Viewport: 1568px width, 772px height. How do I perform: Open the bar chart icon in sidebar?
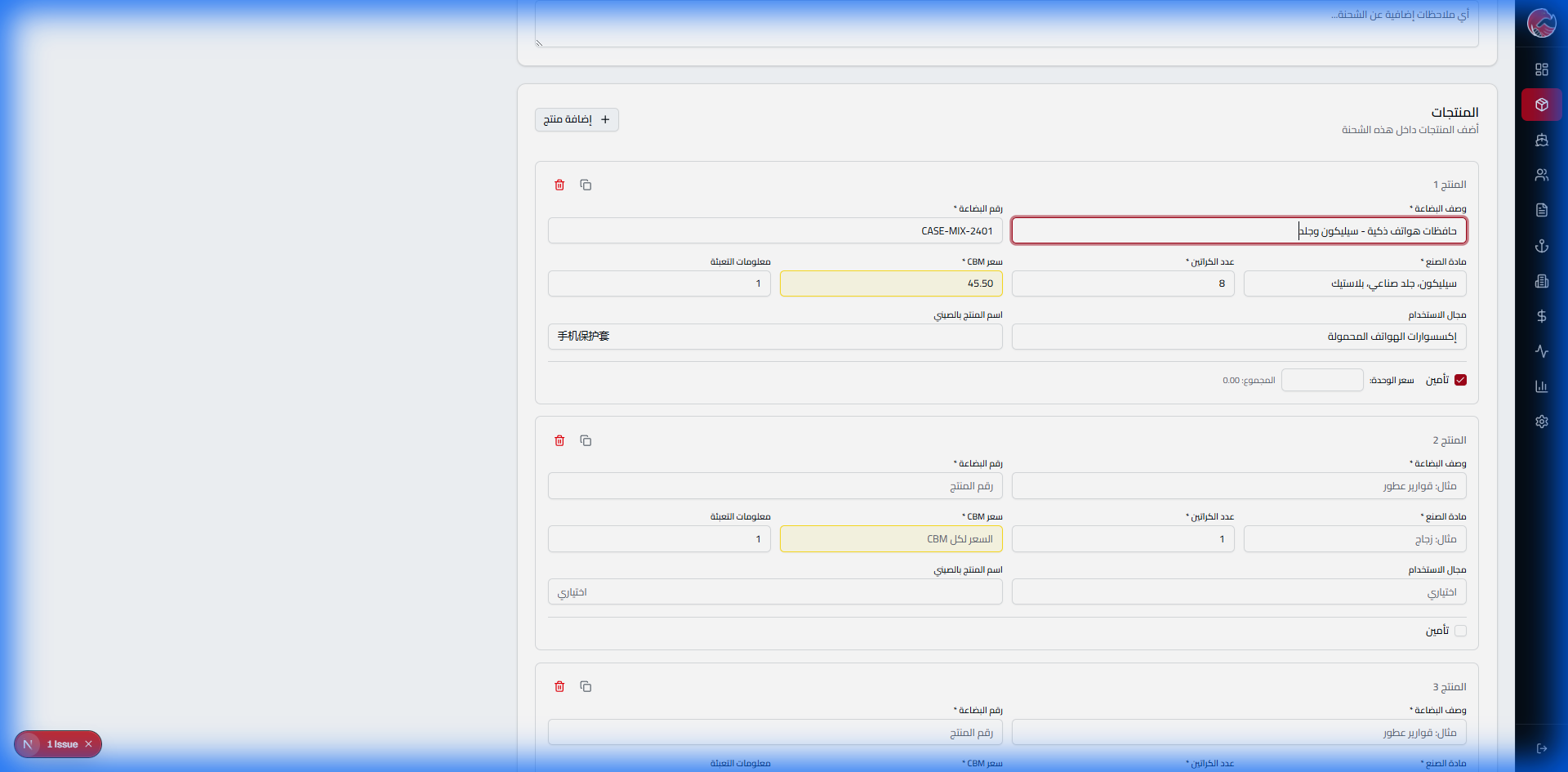point(1541,386)
